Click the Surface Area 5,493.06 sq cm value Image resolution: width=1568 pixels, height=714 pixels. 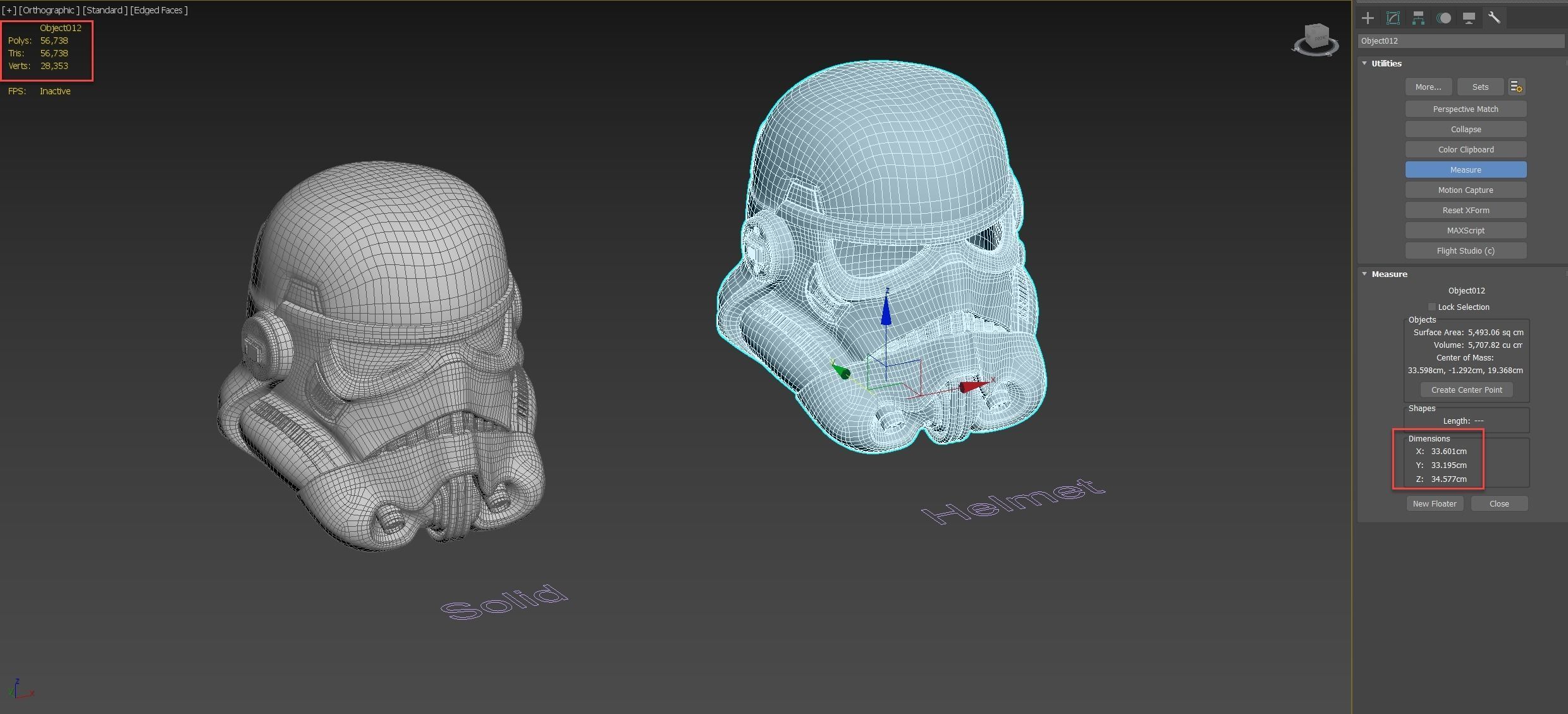(x=1495, y=332)
